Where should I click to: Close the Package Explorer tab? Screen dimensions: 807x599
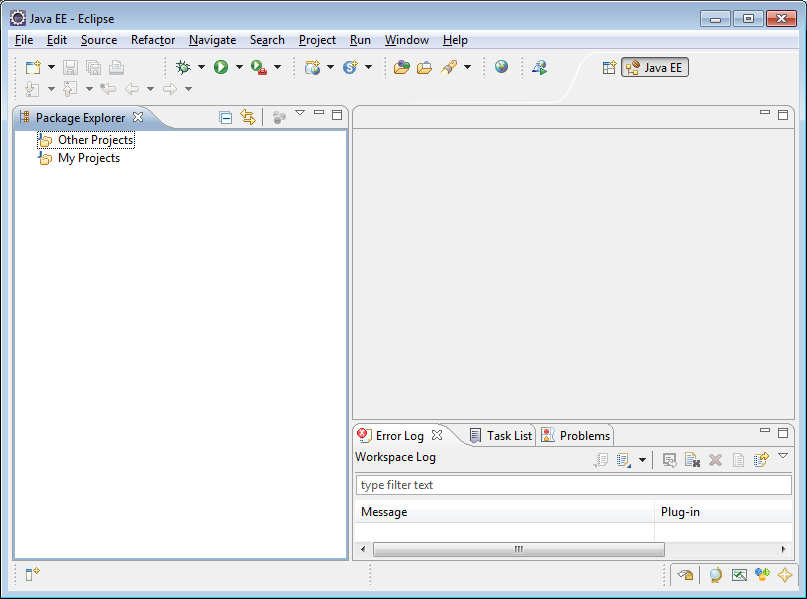(x=138, y=117)
